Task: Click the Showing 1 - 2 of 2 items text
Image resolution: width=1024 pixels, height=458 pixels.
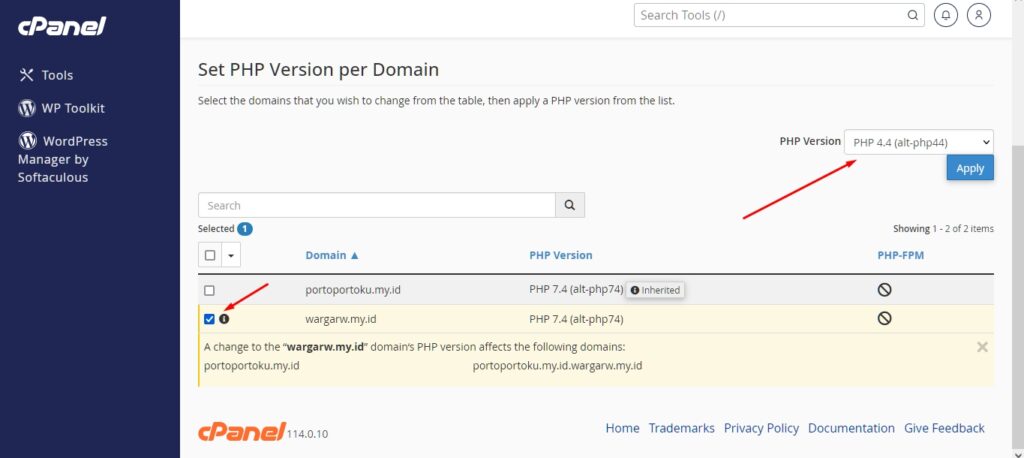Action: 944,229
